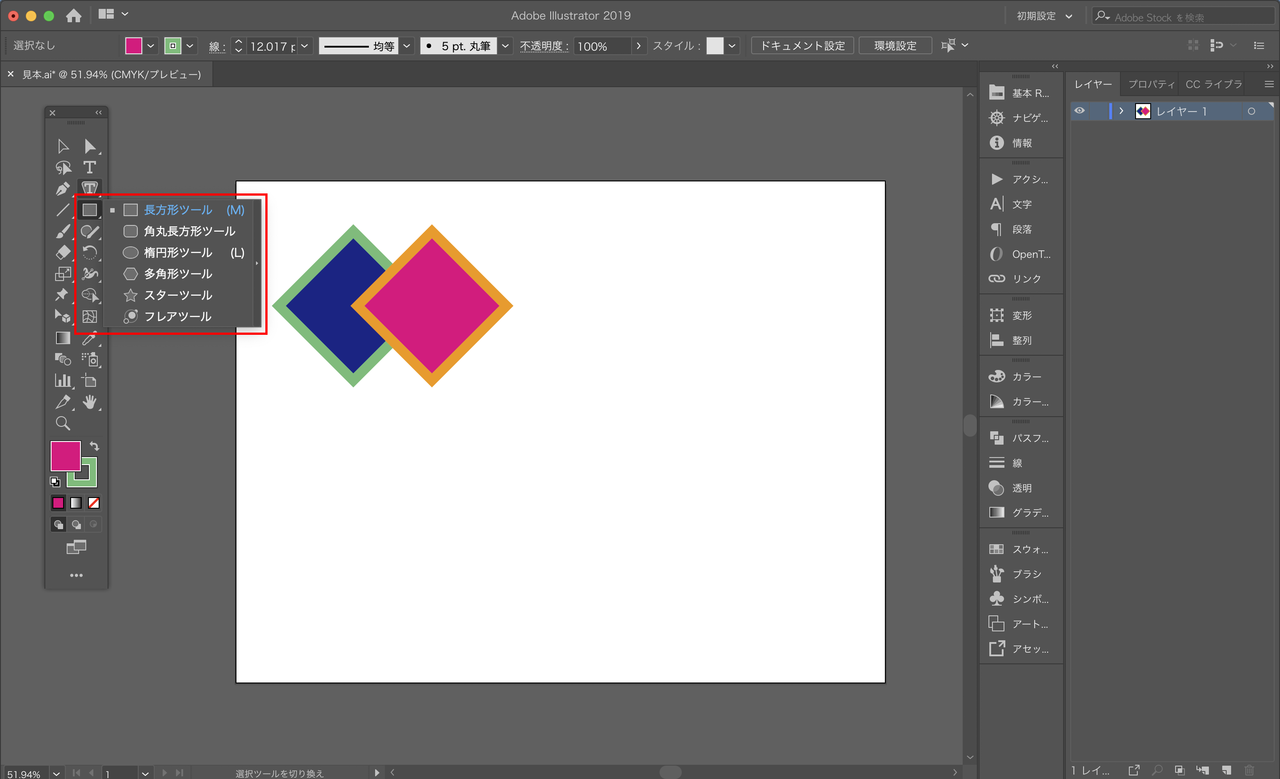
Task: Click the control bar style swatch
Action: [x=715, y=46]
